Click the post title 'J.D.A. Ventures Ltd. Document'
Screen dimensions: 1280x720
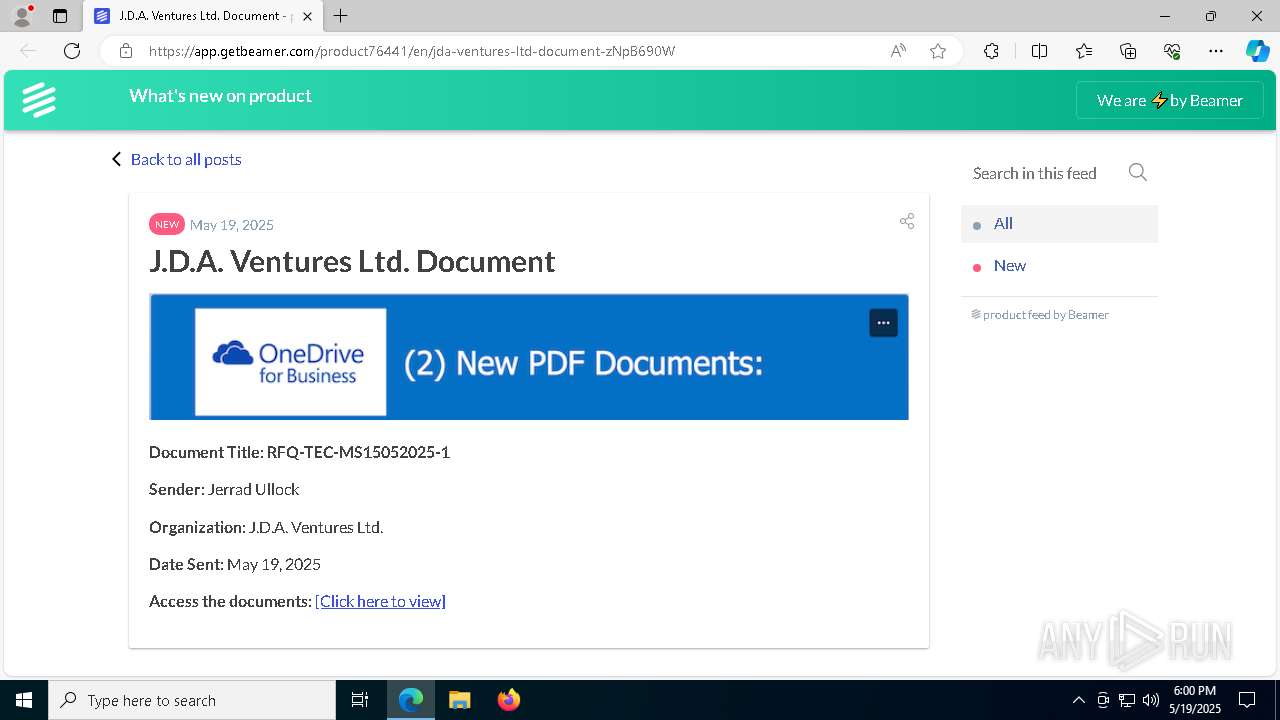click(352, 261)
